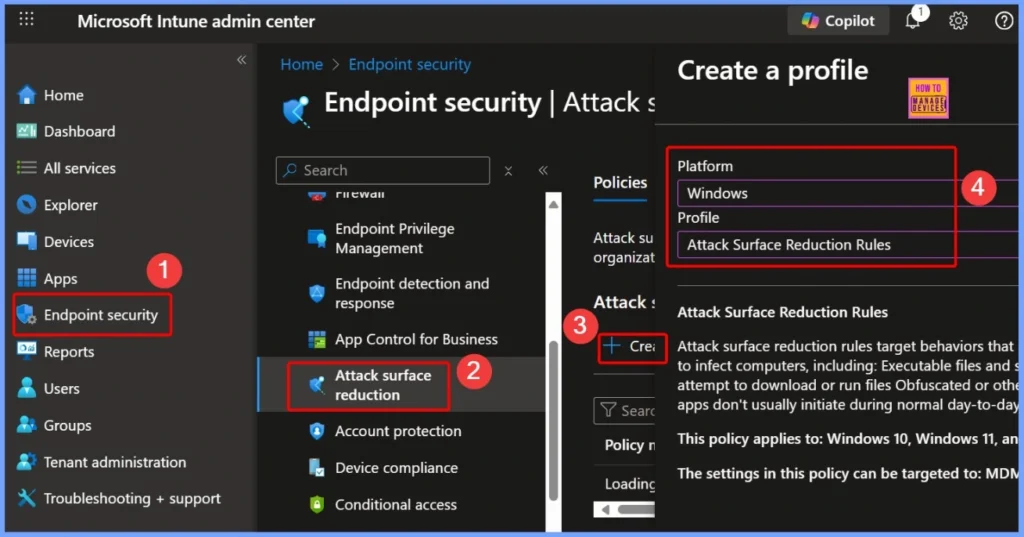This screenshot has height=537, width=1024.
Task: Open the Profile dropdown Attack Surface Reduction Rules
Action: [x=850, y=244]
